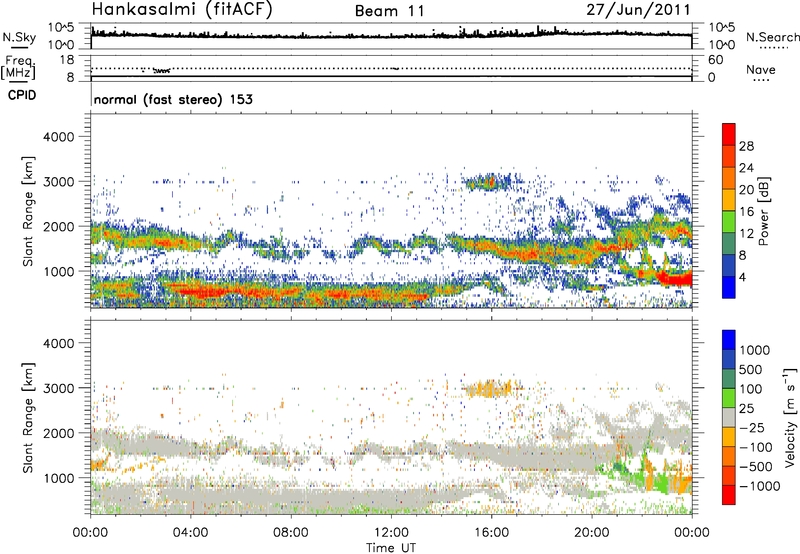Click the 16:00 echo patch near 3000 km, power panel

[x=486, y=182]
